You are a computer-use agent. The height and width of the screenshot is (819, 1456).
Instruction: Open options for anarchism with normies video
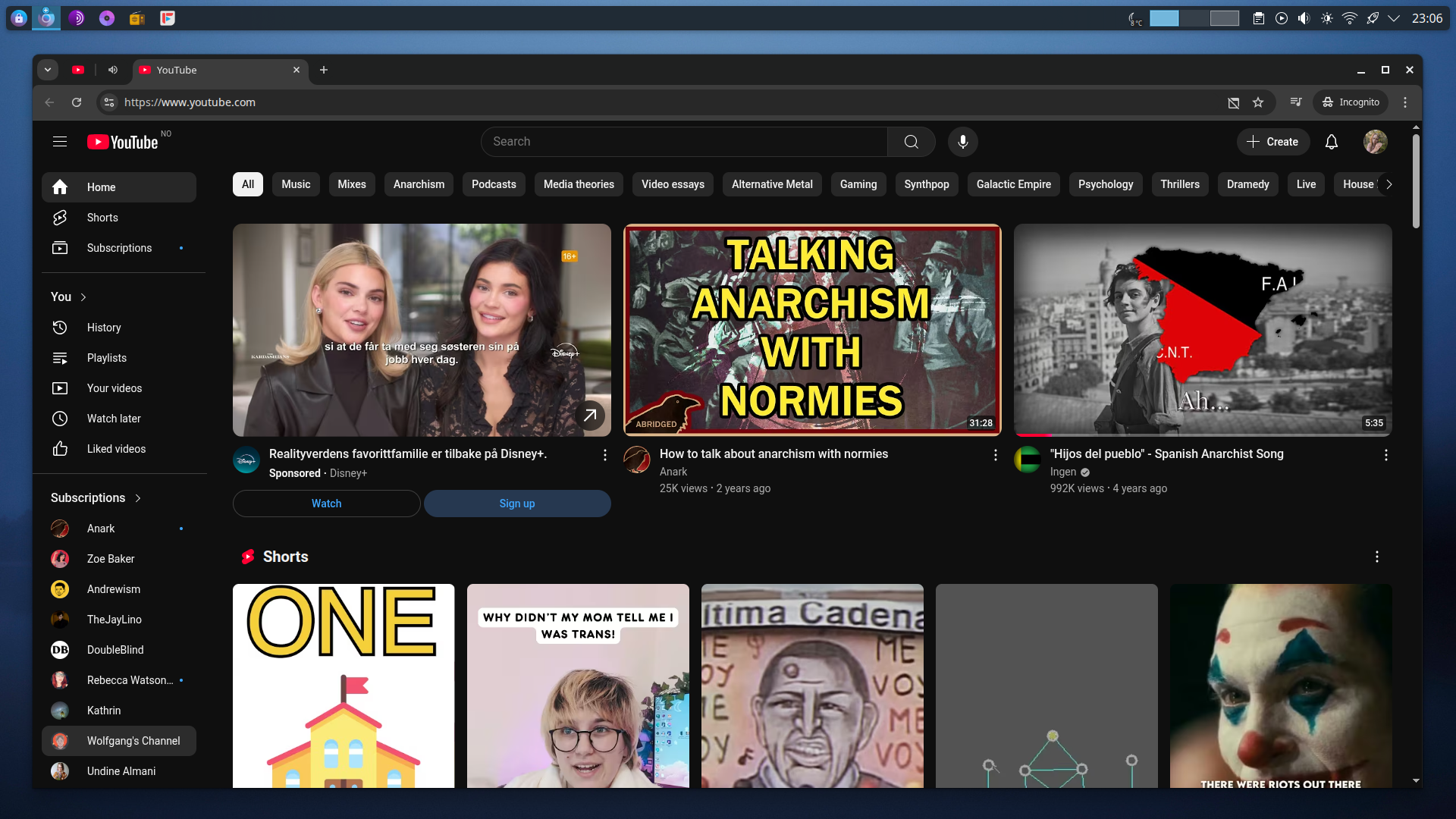996,455
